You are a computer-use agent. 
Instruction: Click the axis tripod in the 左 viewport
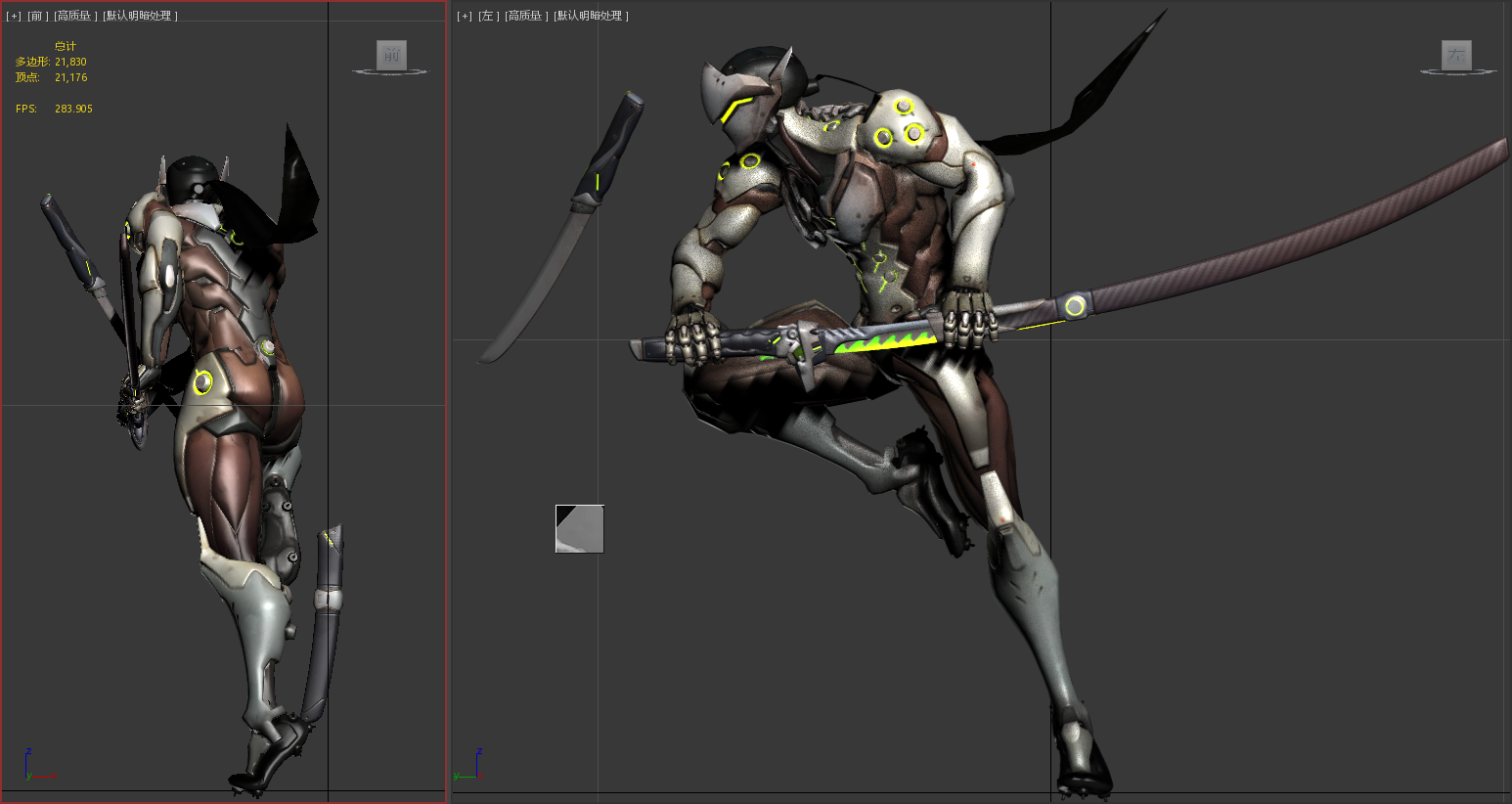tap(467, 766)
